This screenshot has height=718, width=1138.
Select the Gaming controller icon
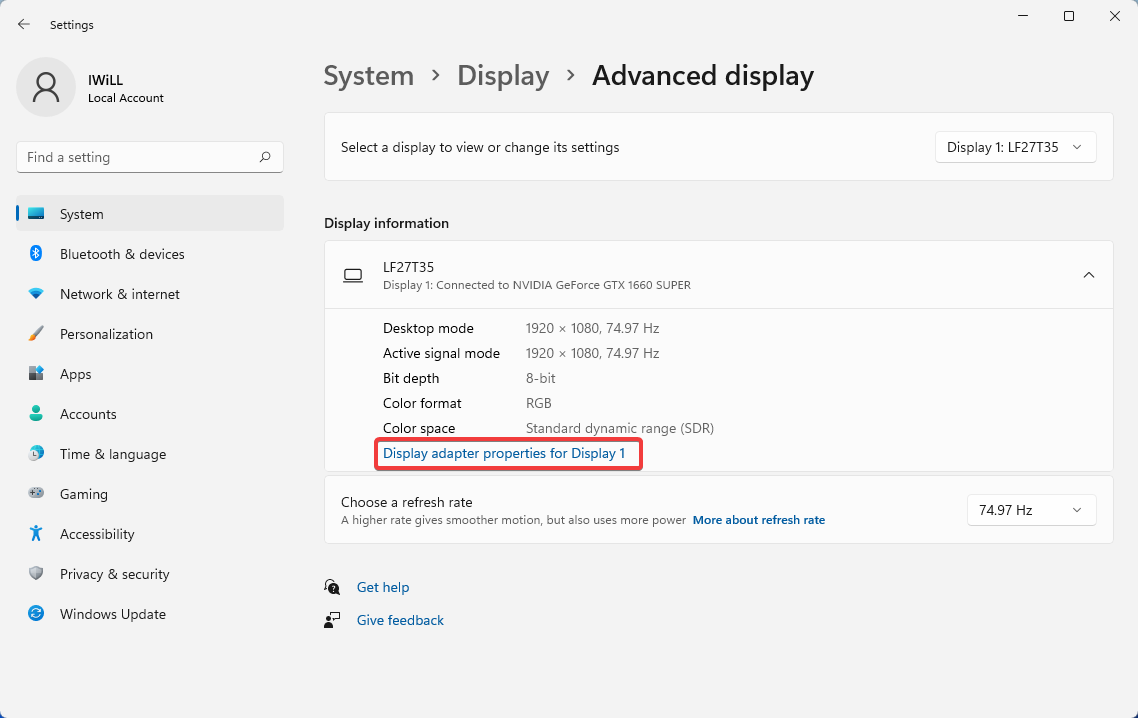coord(37,494)
